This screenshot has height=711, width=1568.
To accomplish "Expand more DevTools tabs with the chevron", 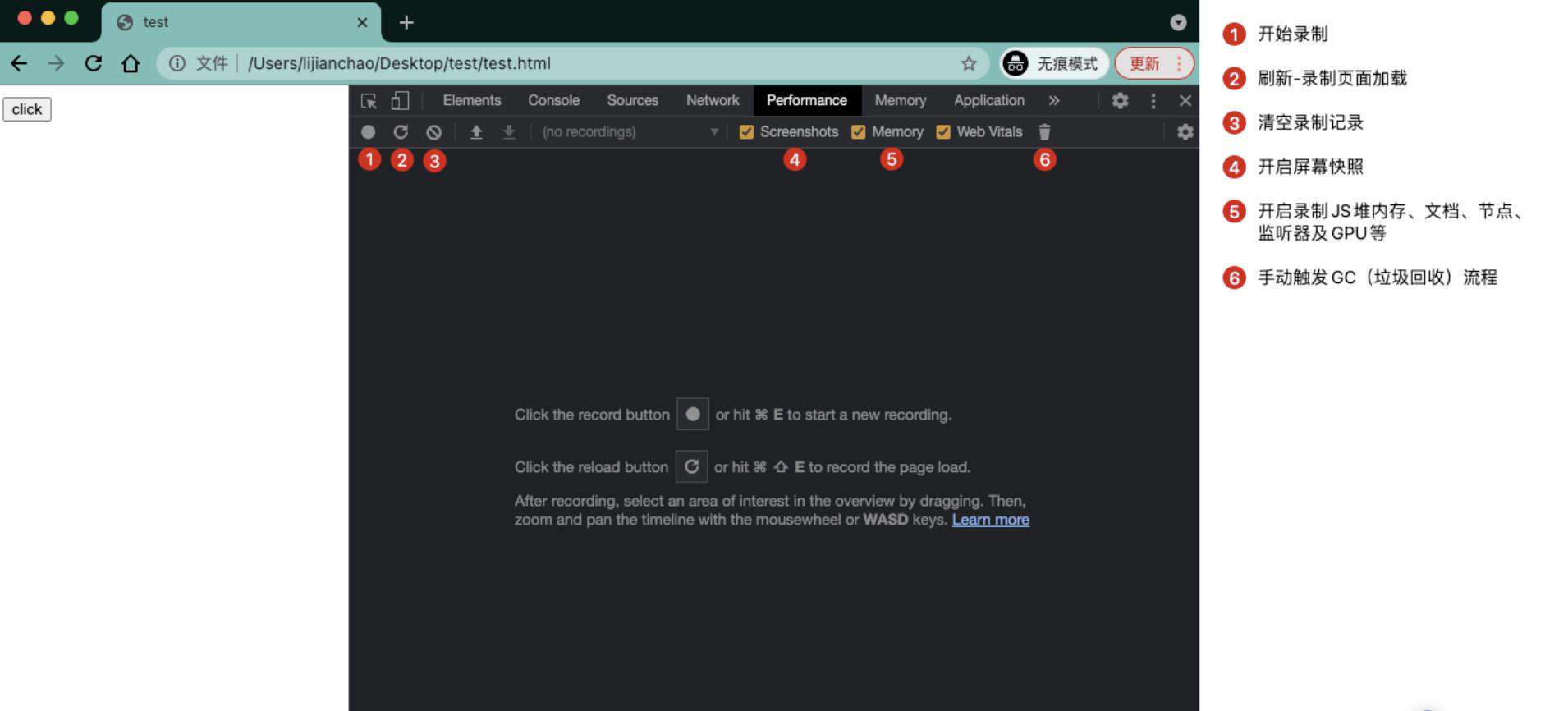I will point(1054,100).
